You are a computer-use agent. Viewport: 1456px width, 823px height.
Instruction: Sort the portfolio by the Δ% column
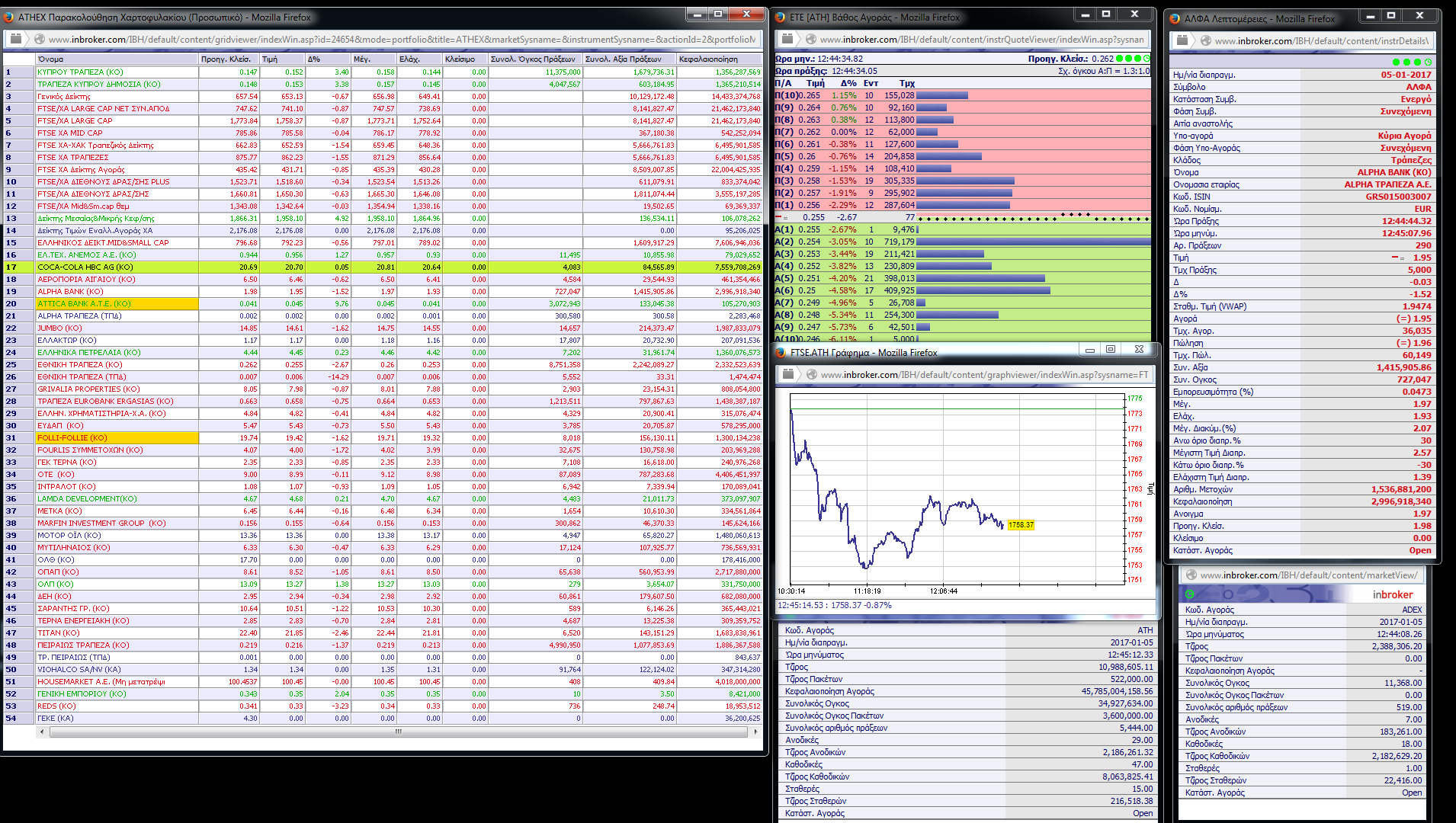[x=329, y=59]
